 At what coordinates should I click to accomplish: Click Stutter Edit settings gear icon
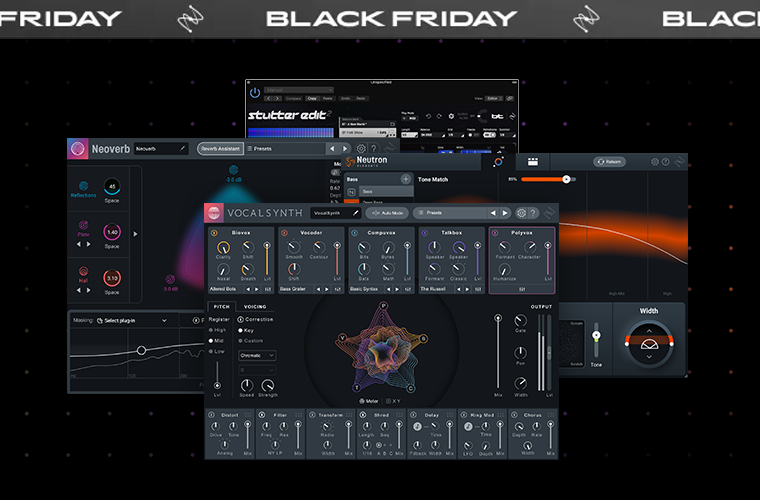pos(451,116)
